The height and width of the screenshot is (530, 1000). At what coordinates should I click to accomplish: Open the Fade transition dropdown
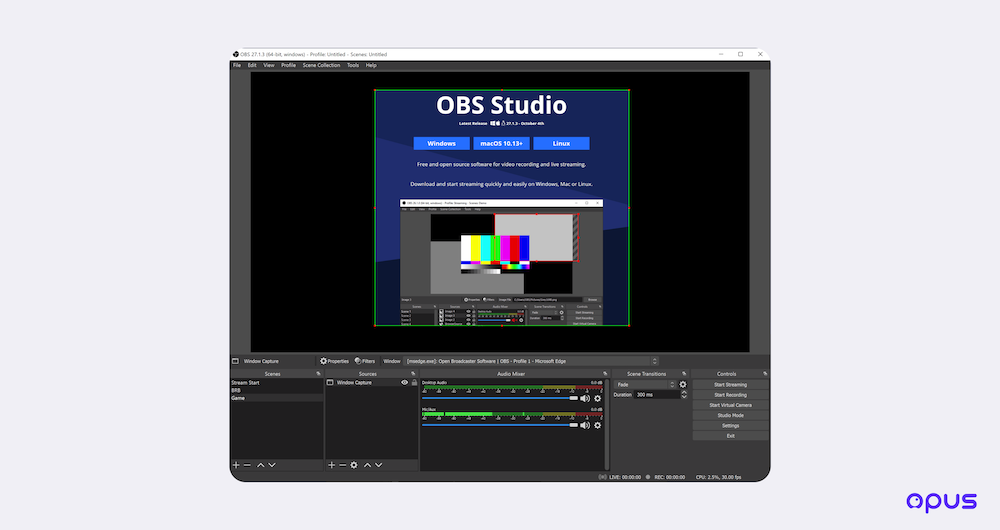645,385
